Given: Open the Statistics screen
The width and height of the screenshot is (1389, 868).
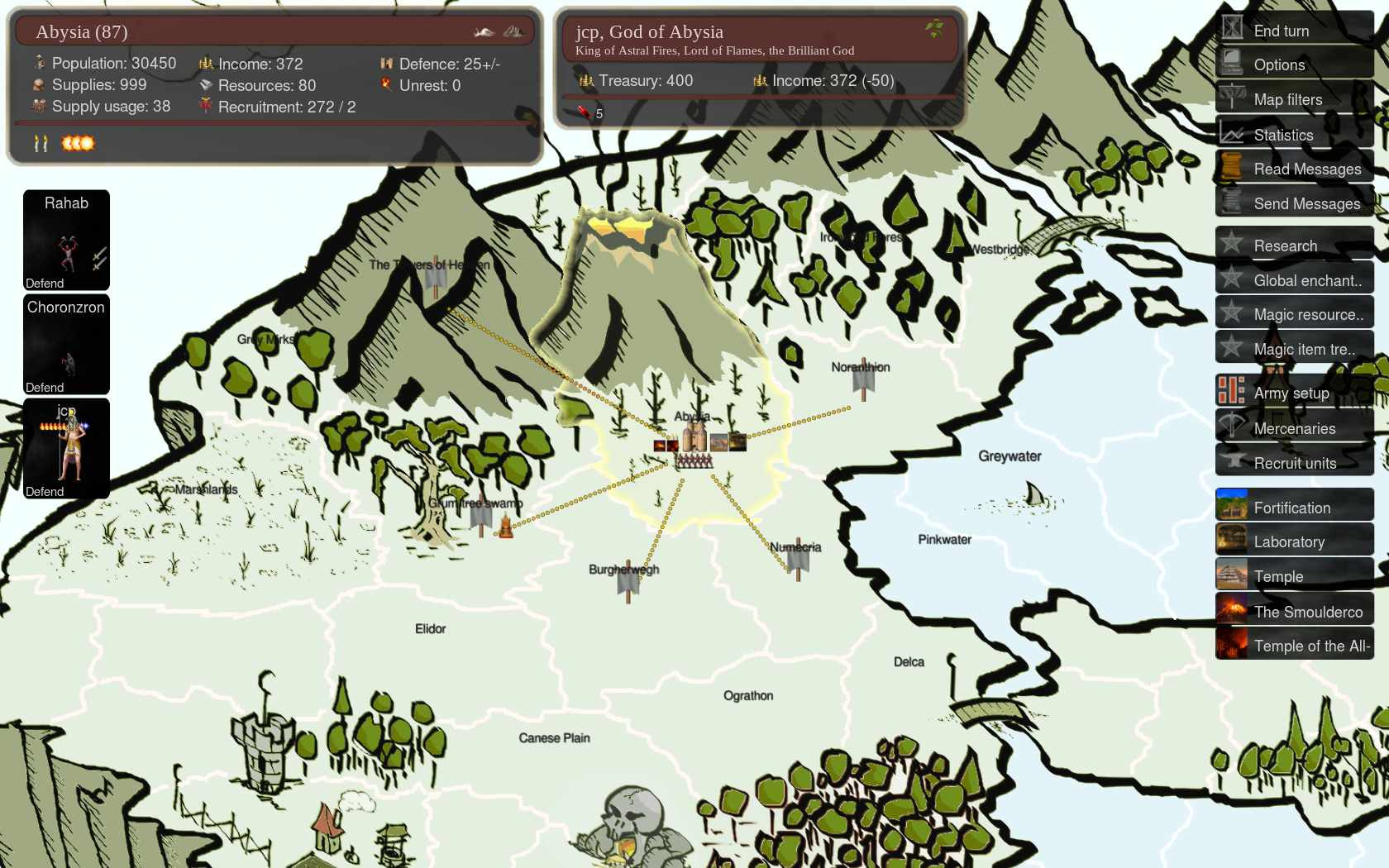Looking at the screenshot, I should (1295, 133).
